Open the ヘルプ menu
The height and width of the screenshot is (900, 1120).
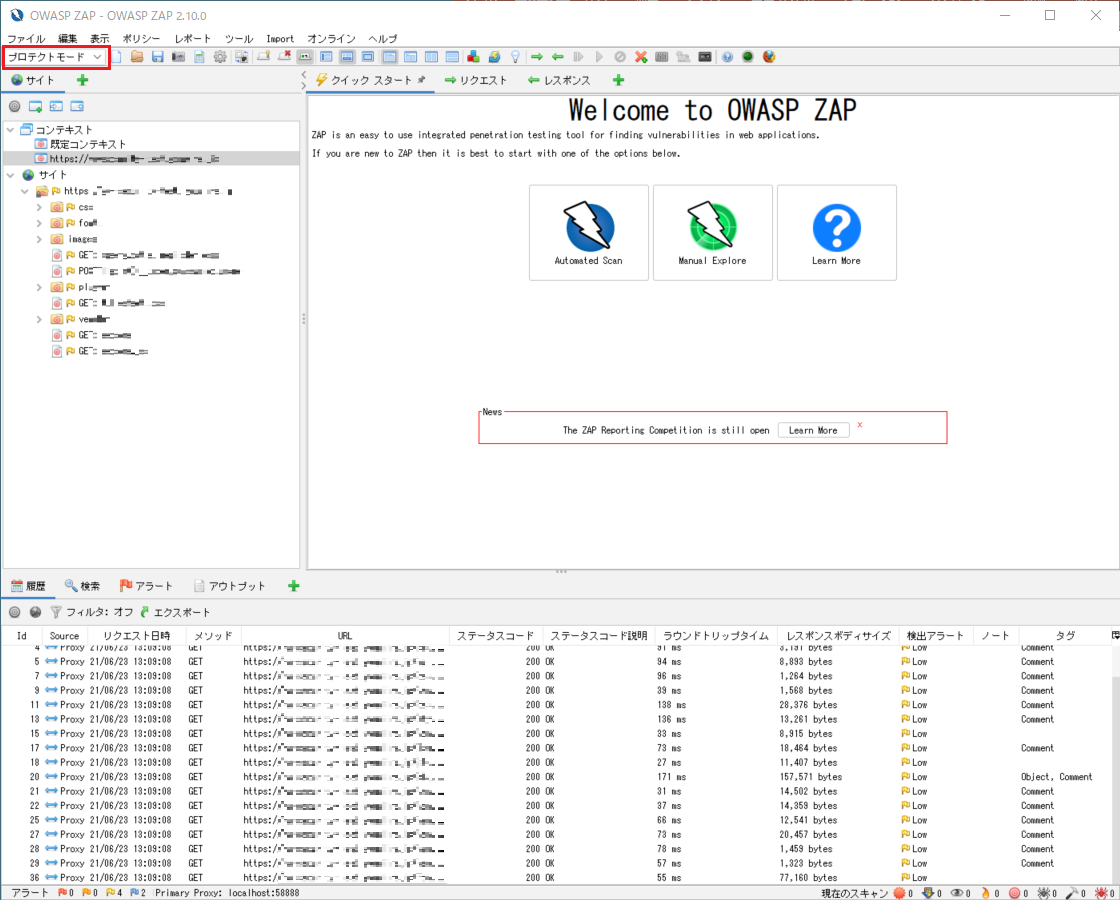(382, 39)
